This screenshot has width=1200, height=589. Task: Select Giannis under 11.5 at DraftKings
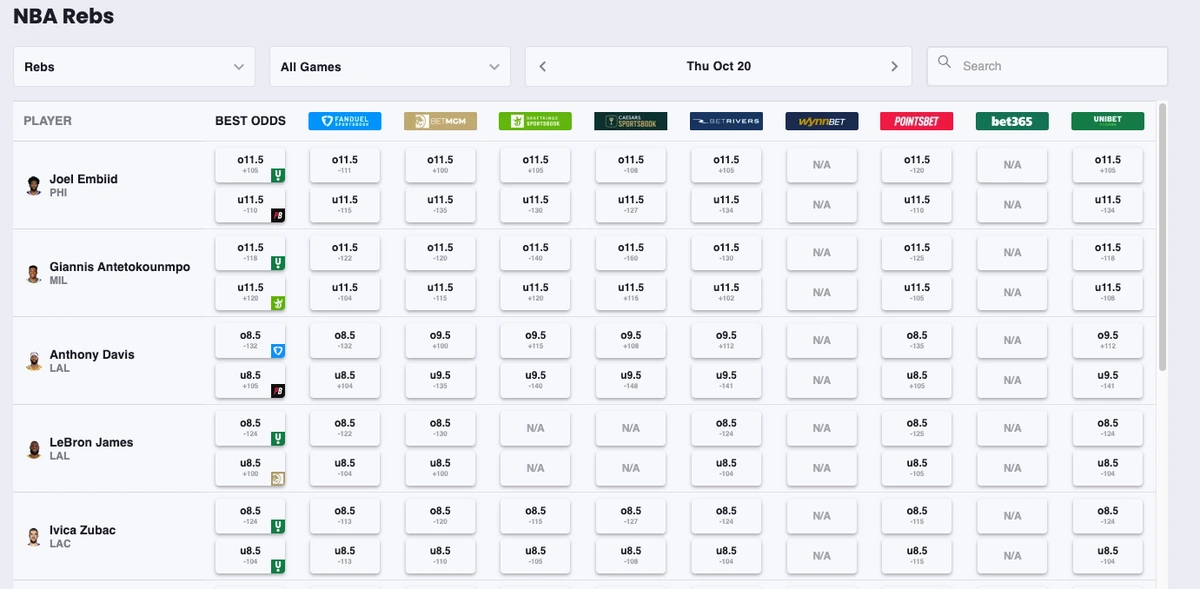click(535, 293)
